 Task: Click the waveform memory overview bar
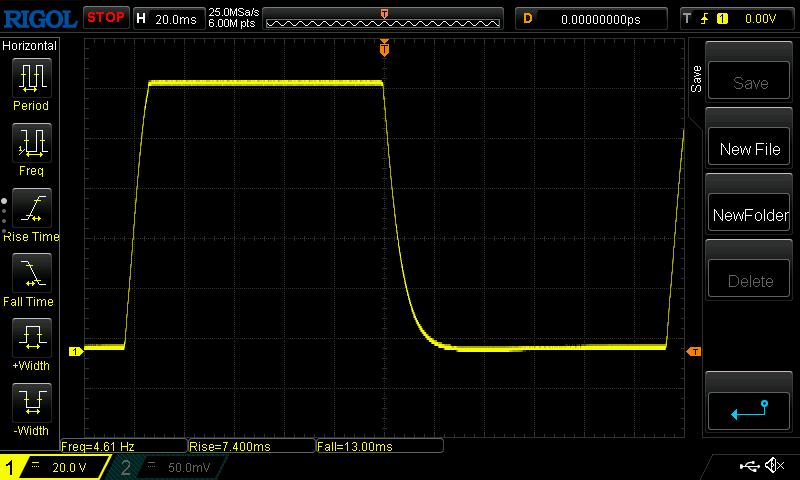point(383,19)
